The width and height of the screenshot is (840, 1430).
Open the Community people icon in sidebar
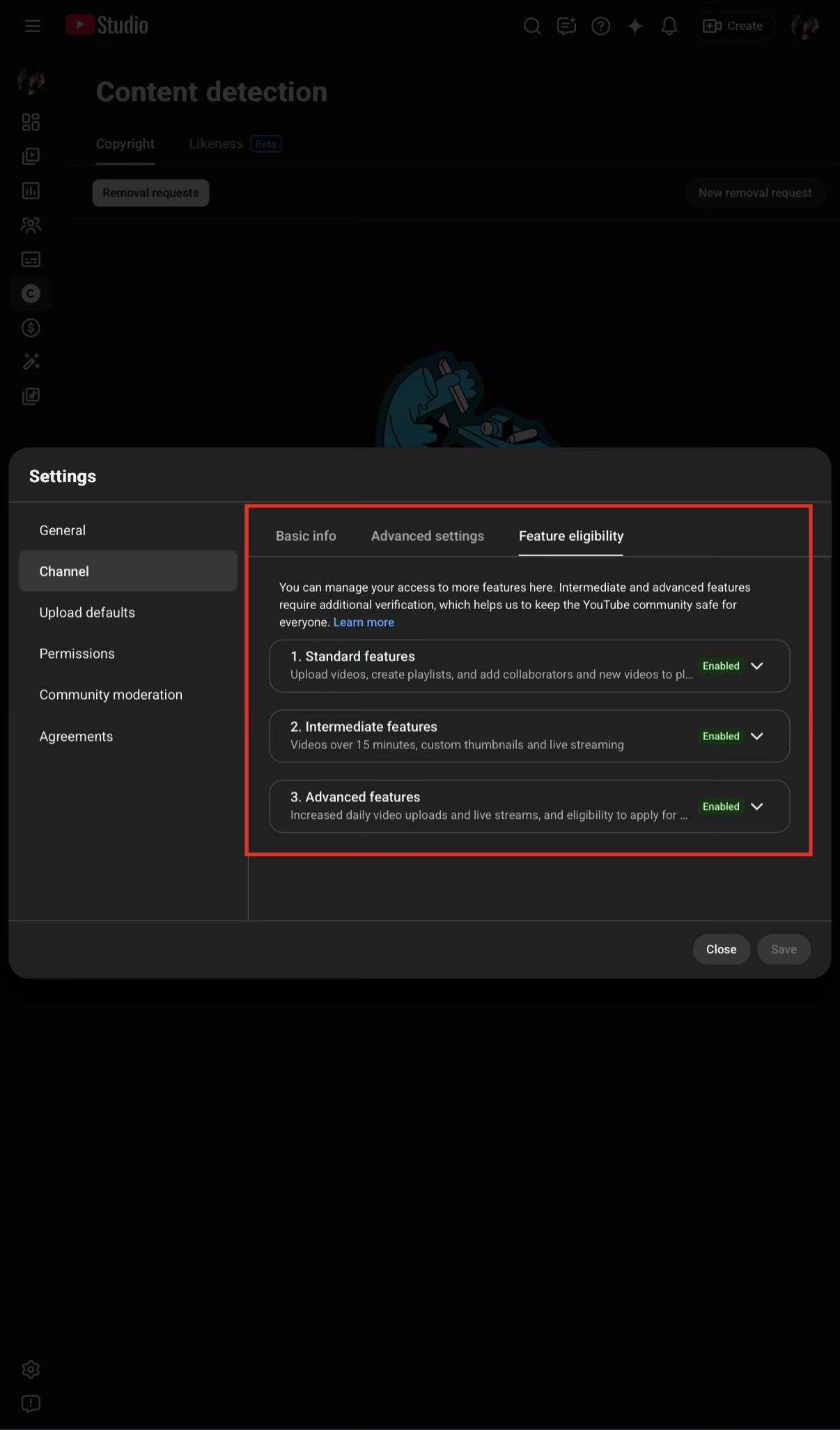(31, 225)
